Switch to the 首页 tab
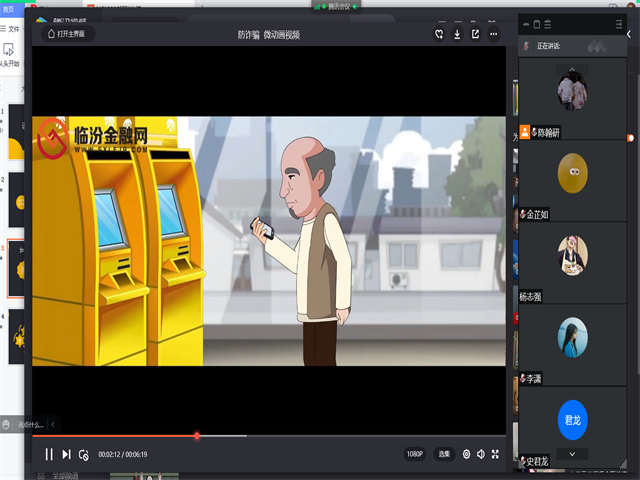The width and height of the screenshot is (640, 480). click(8, 8)
